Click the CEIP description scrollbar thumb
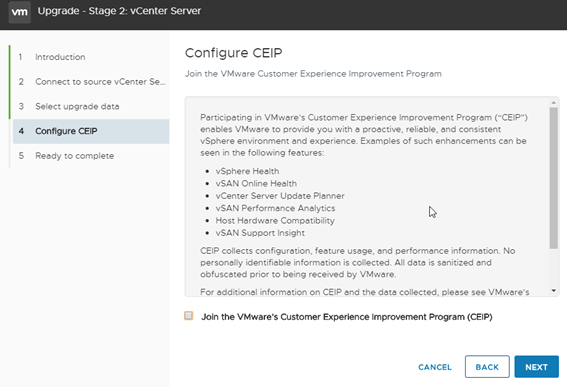The width and height of the screenshot is (567, 387). 554,178
